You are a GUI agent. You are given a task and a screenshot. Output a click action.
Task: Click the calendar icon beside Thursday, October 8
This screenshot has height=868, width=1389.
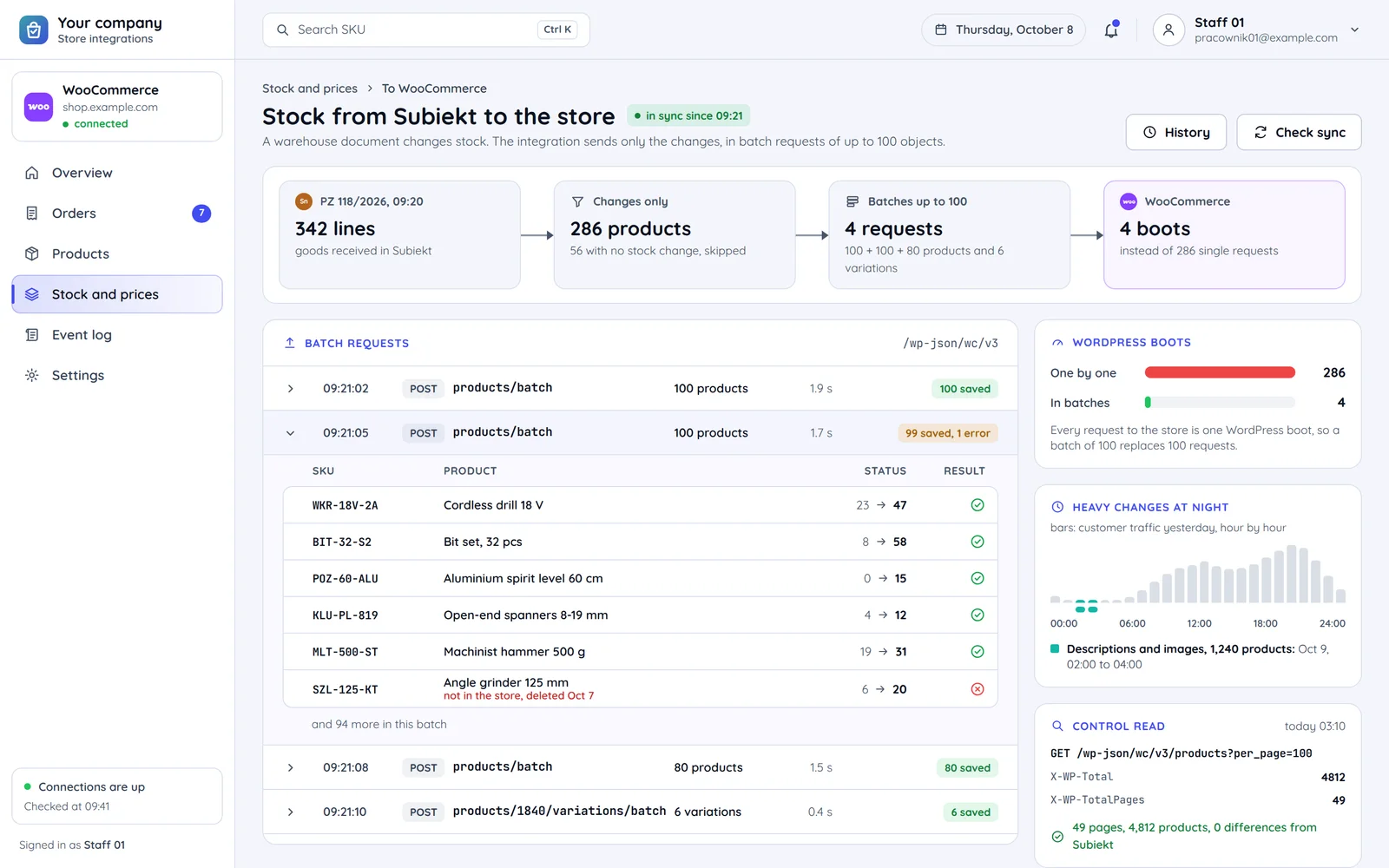(x=941, y=30)
